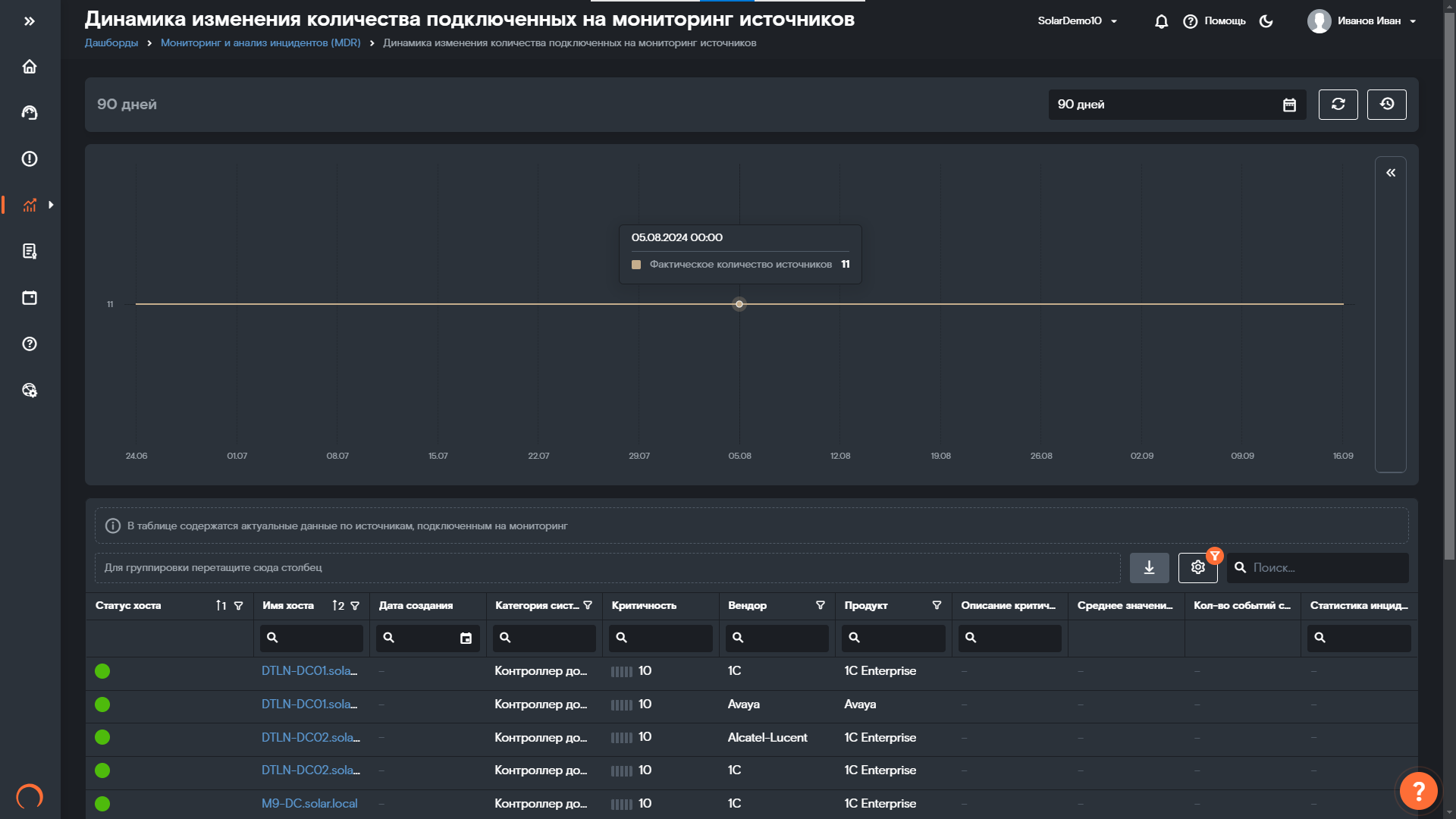Click the notifications bell icon
The width and height of the screenshot is (1456, 819).
tap(1161, 21)
